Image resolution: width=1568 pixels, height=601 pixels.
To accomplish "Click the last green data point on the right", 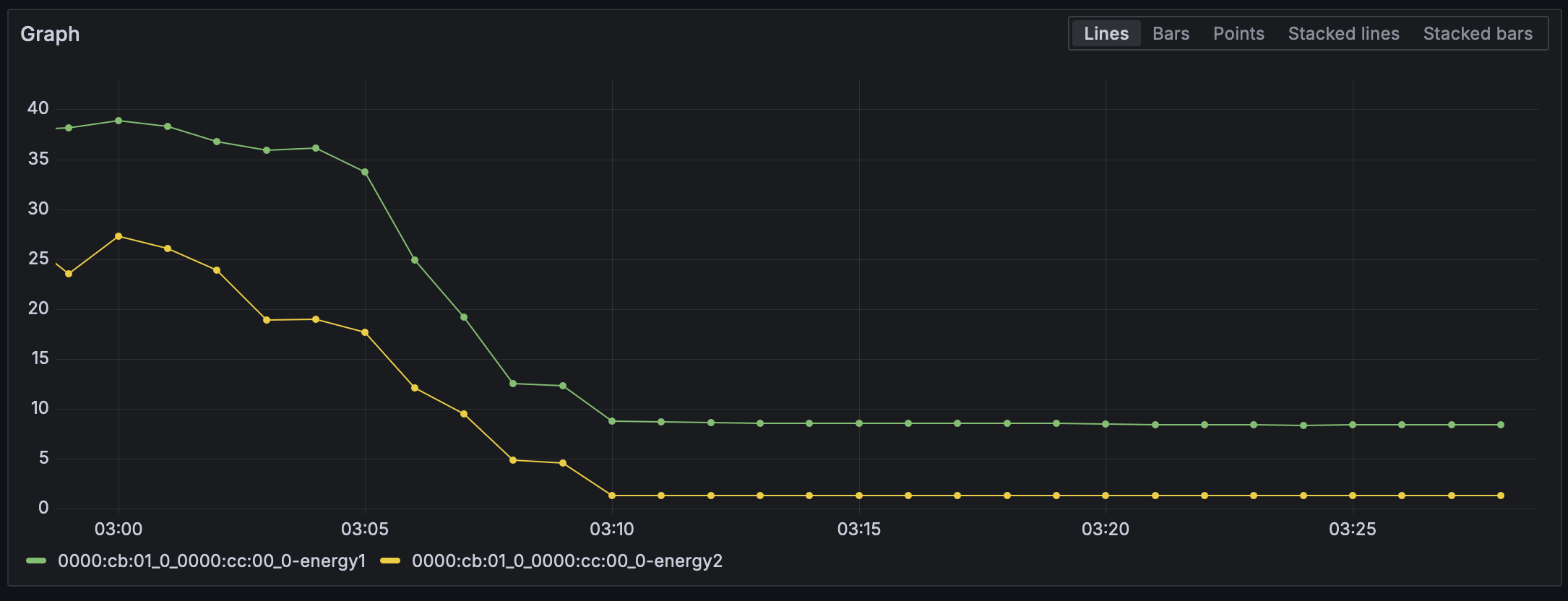I will tap(1501, 425).
